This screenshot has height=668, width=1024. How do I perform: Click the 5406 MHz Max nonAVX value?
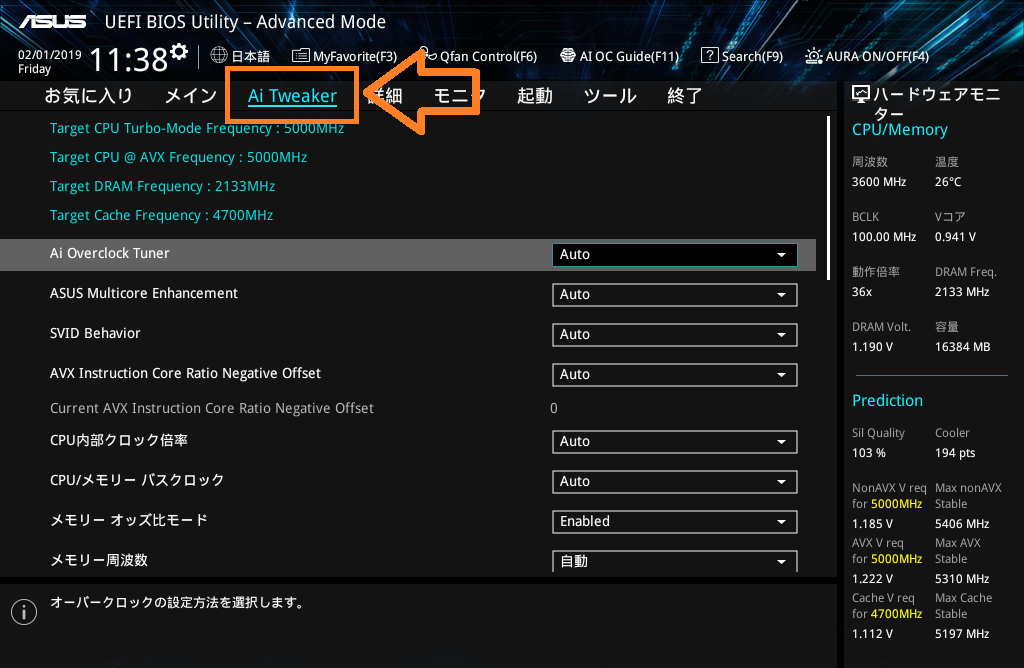tap(962, 524)
